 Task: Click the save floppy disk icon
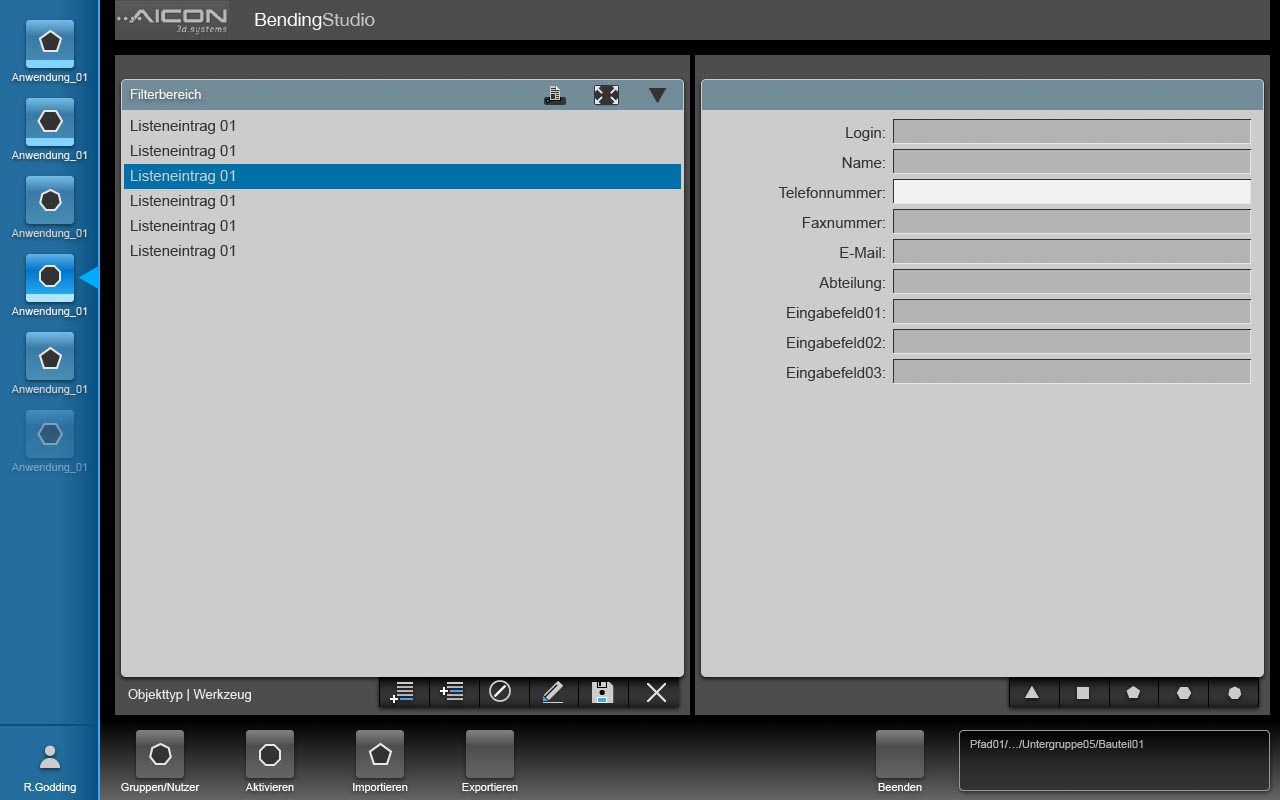(603, 692)
